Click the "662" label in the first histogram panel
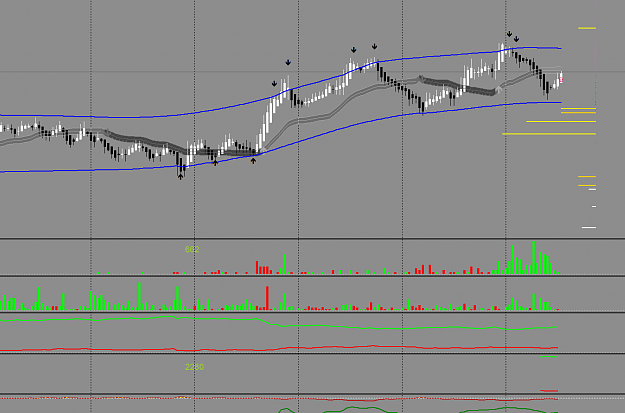This screenshot has width=625, height=413. [192, 250]
